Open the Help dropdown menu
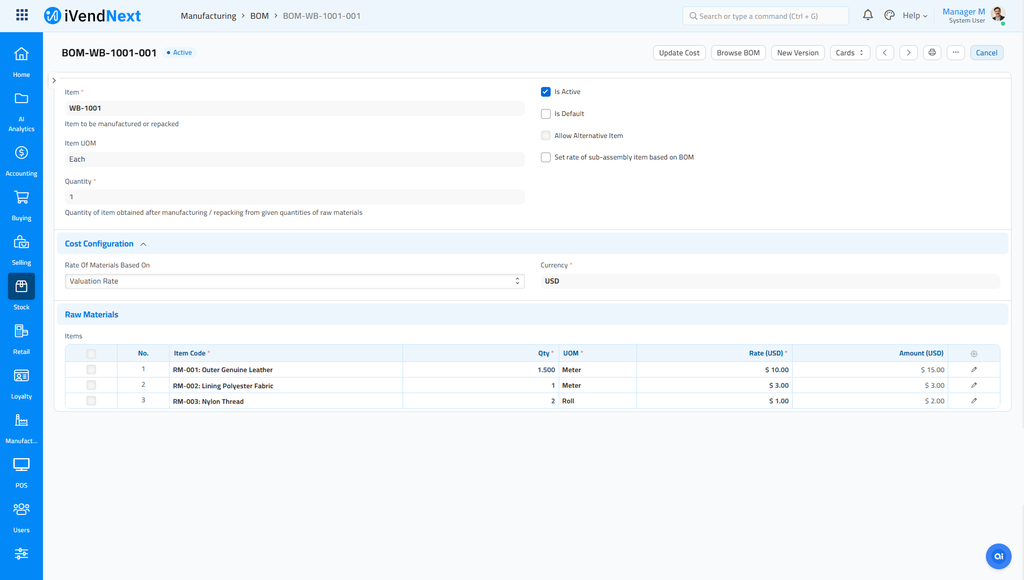This screenshot has height=580, width=1024. point(915,16)
